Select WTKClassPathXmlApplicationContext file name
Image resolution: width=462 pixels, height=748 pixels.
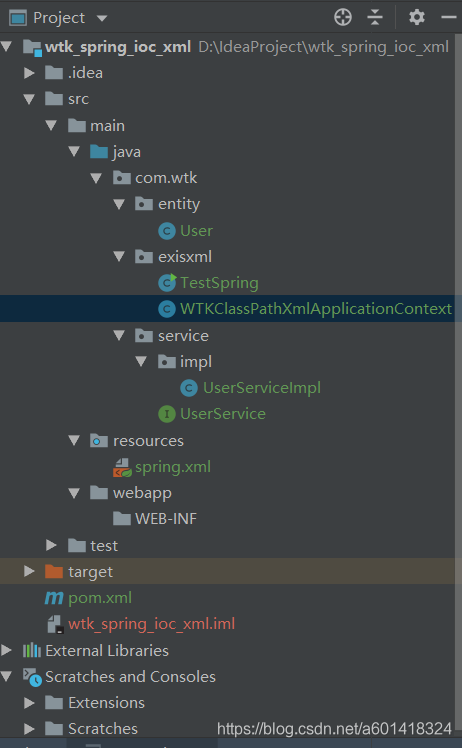coord(315,309)
